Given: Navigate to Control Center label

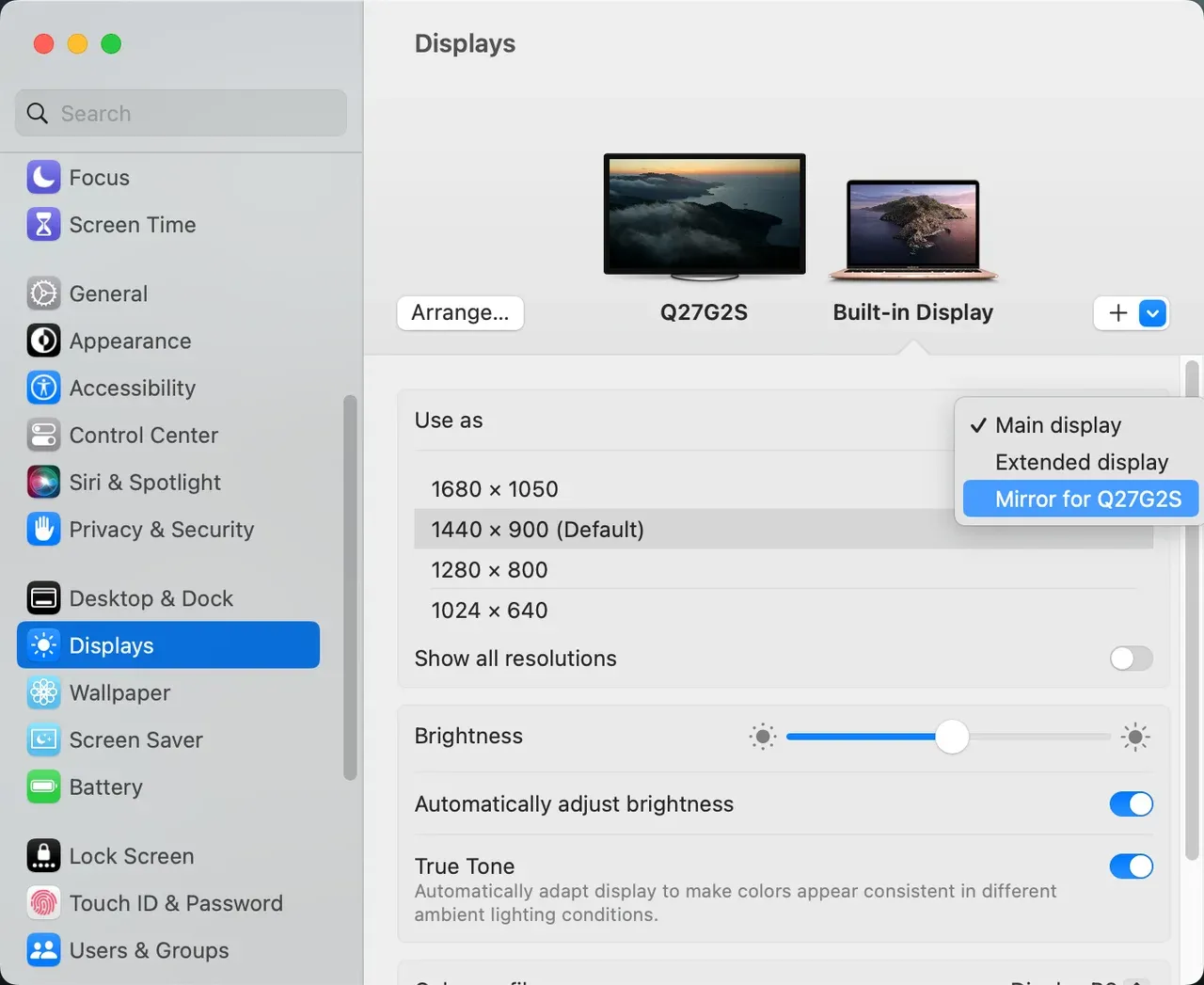Looking at the screenshot, I should pyautogui.click(x=144, y=436).
